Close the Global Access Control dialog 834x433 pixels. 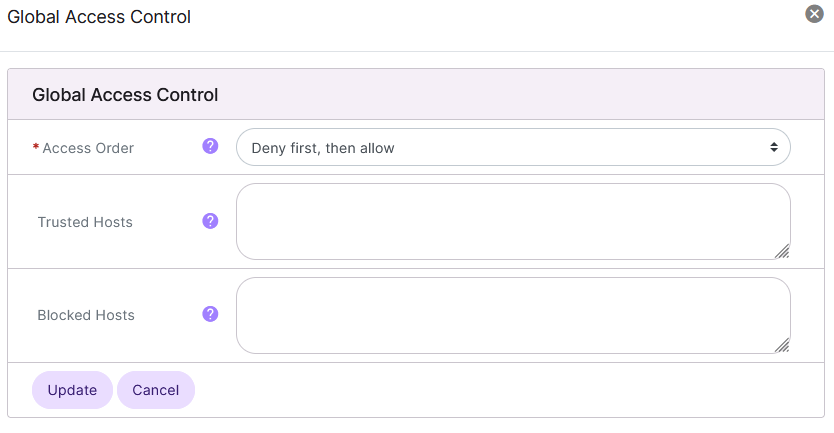[x=815, y=14]
